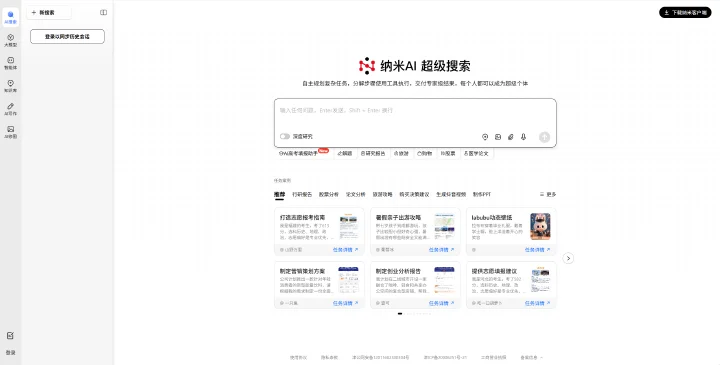Switch to the 股票分析 tab
The height and width of the screenshot is (365, 720).
click(x=329, y=195)
